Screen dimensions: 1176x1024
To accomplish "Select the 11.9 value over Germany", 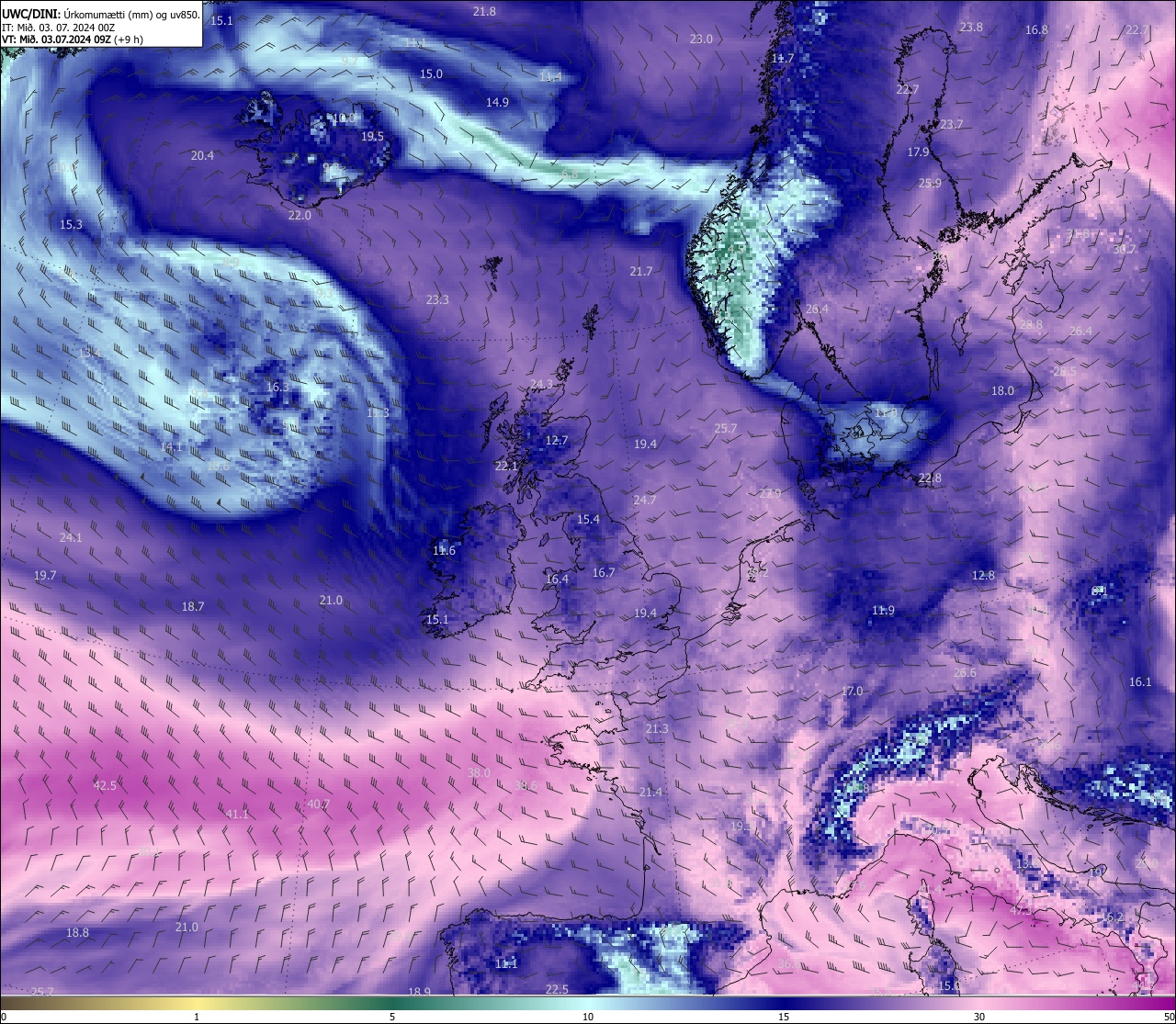I will pos(883,610).
